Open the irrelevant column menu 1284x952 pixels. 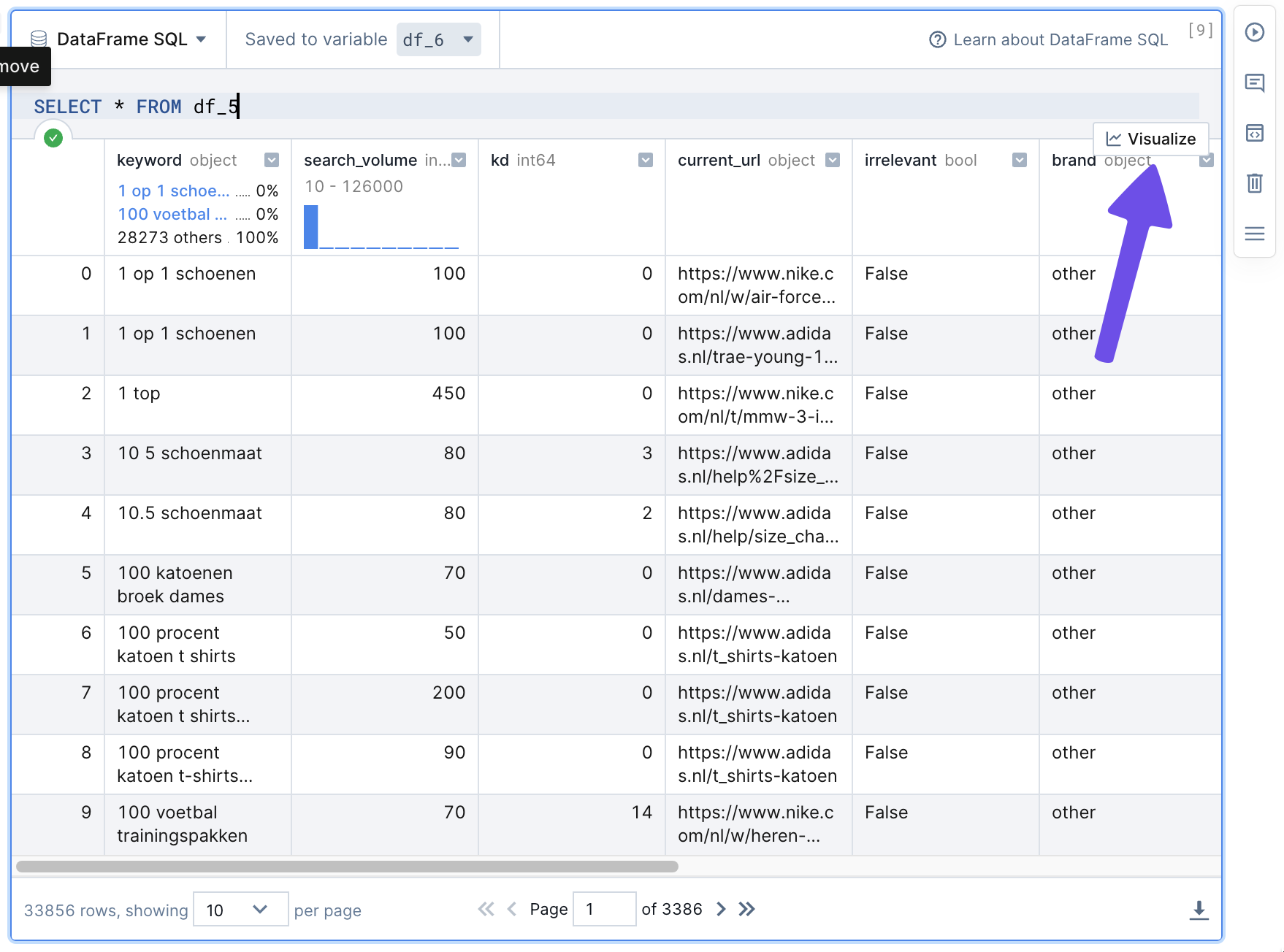[x=1020, y=160]
